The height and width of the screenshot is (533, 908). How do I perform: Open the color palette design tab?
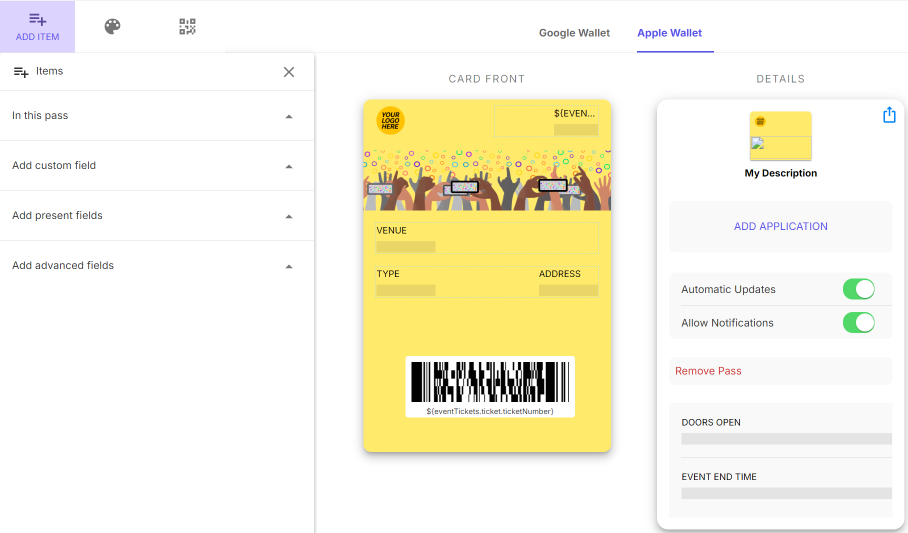pyautogui.click(x=112, y=27)
